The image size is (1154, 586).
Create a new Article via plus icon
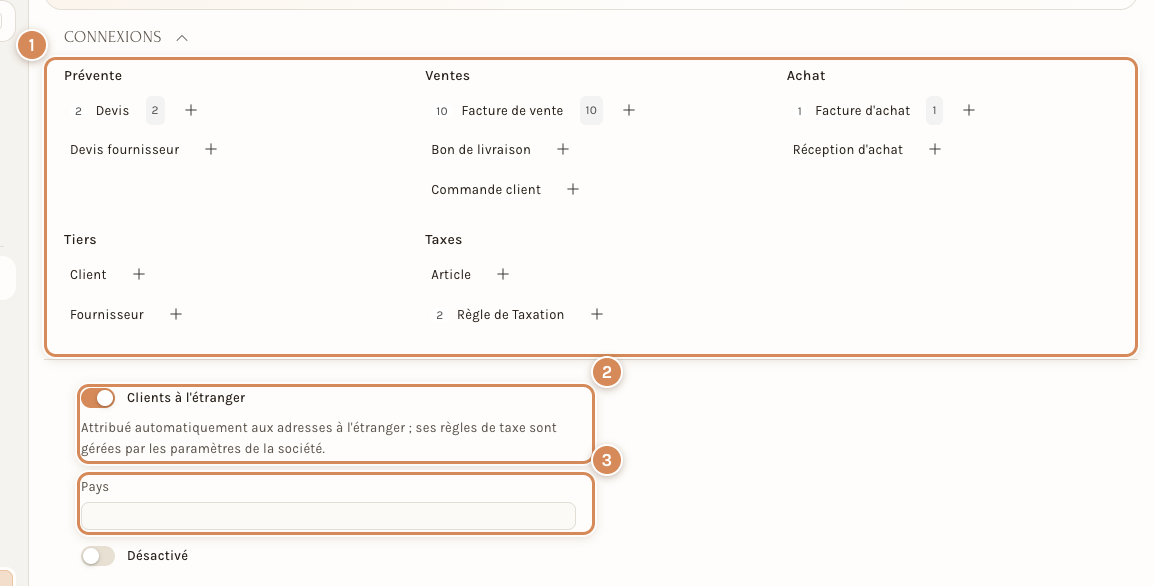[x=503, y=275]
